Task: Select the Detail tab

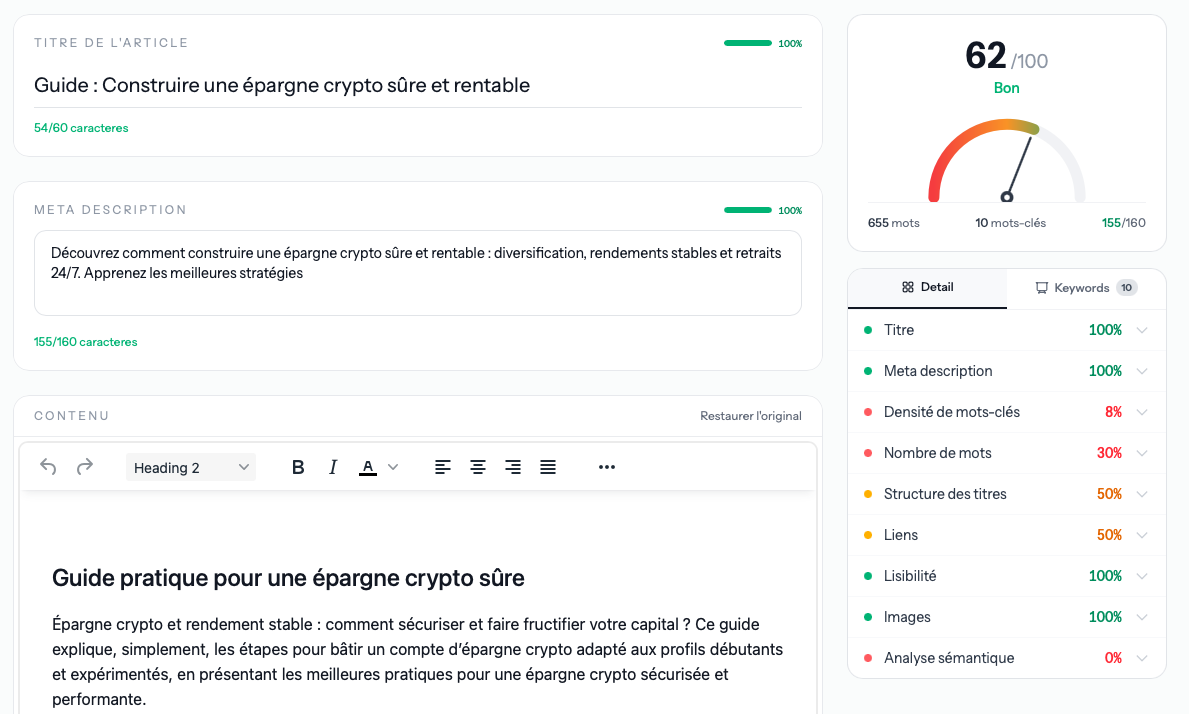Action: pos(927,287)
